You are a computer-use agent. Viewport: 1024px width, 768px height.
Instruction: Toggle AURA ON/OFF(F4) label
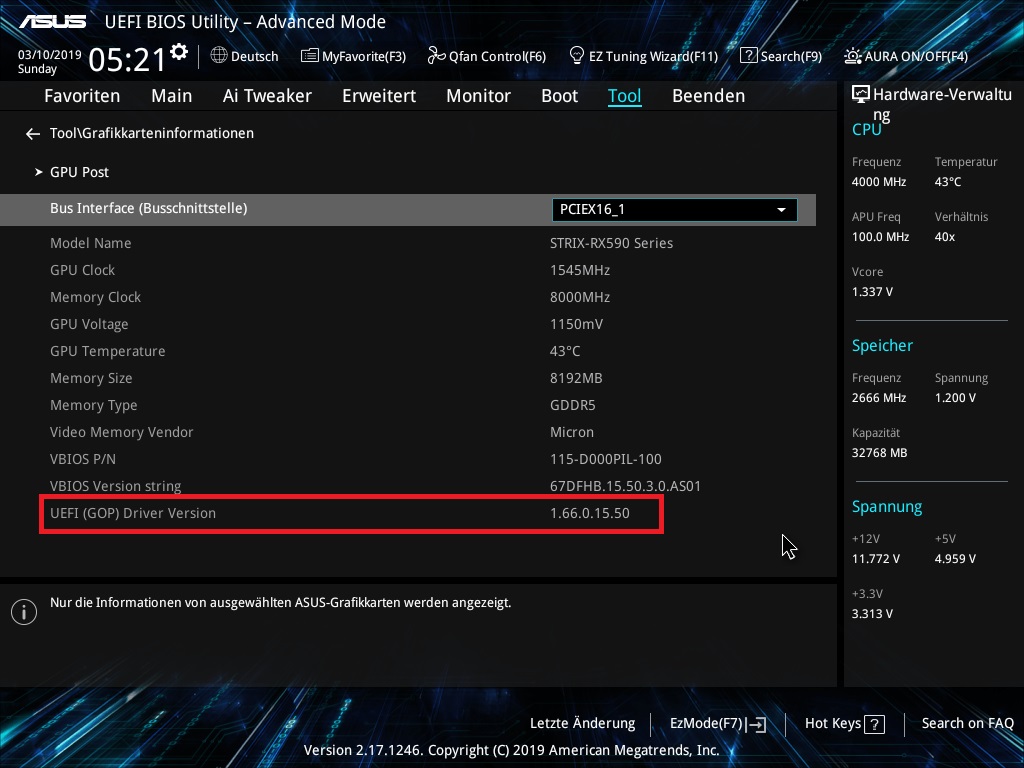pos(916,56)
